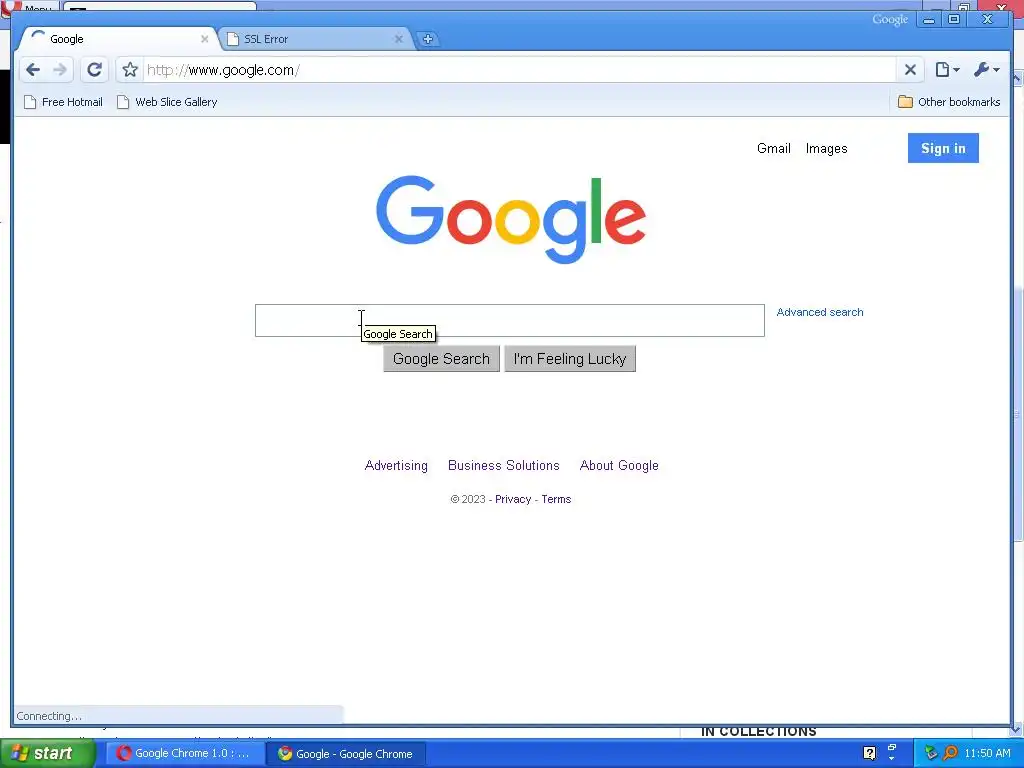The width and height of the screenshot is (1024, 768).
Task: Open a new tab with the plus button
Action: 428,39
